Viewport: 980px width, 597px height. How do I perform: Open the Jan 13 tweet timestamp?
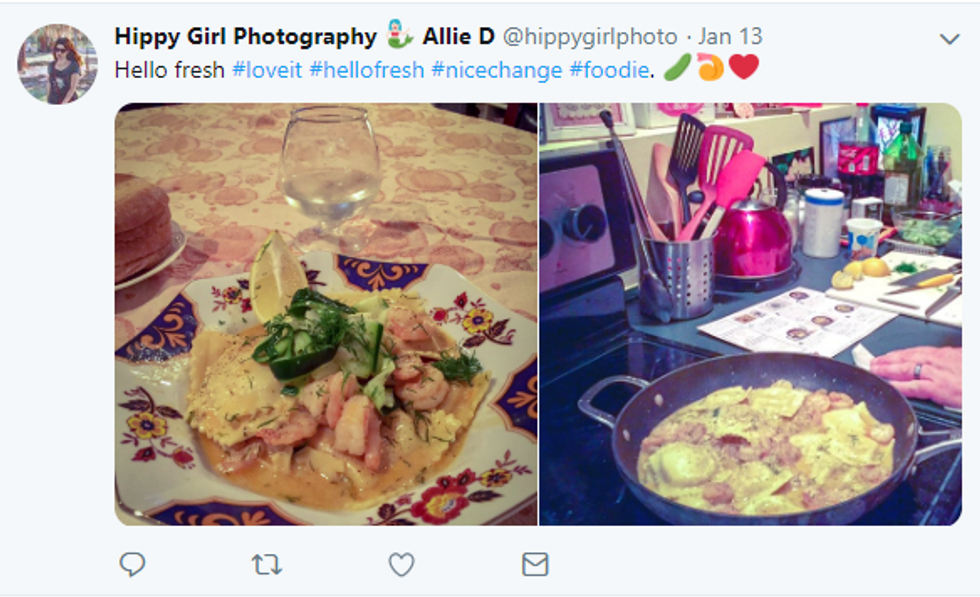click(x=730, y=36)
